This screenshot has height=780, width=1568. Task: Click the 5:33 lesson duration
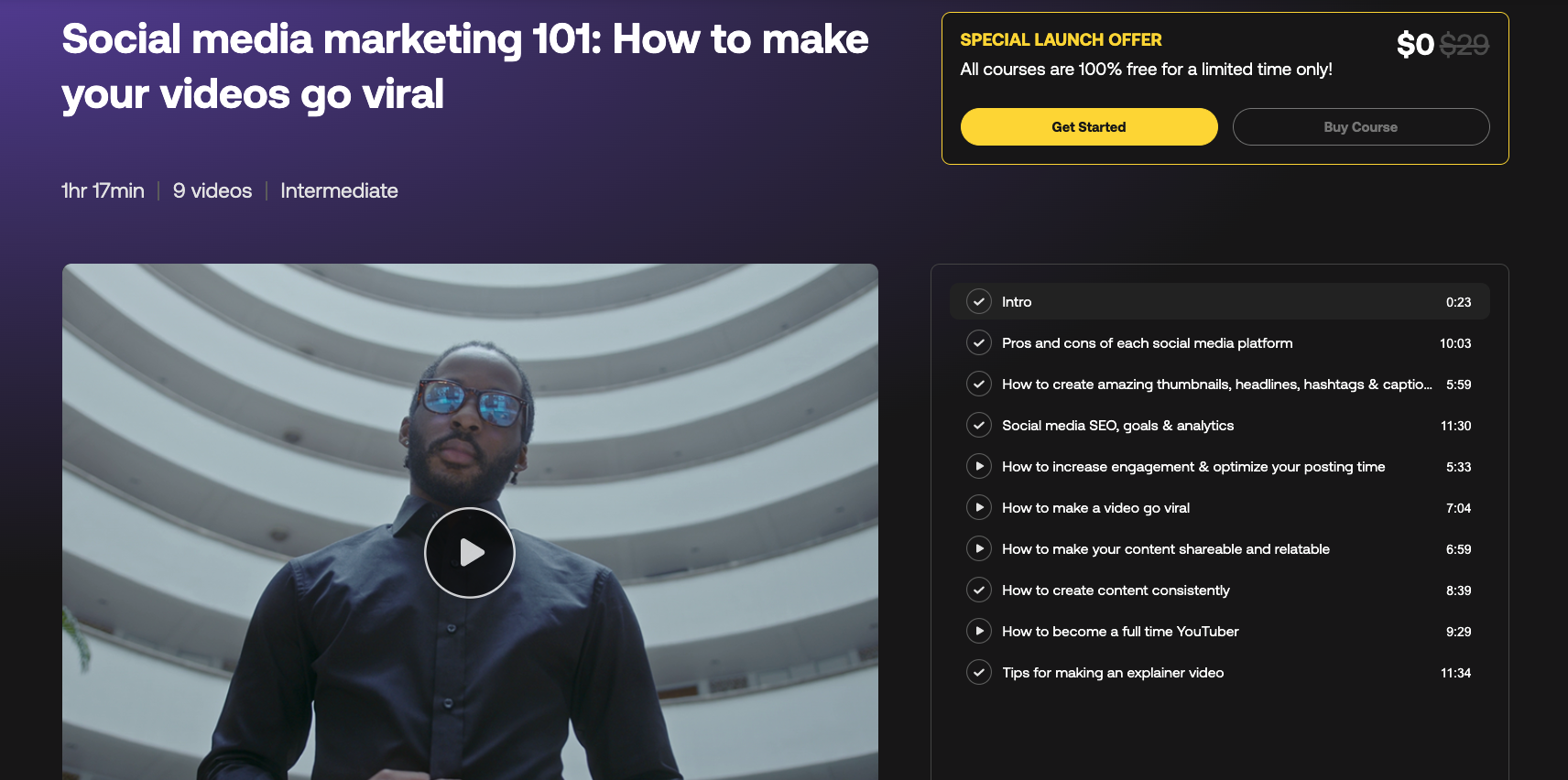[1458, 467]
